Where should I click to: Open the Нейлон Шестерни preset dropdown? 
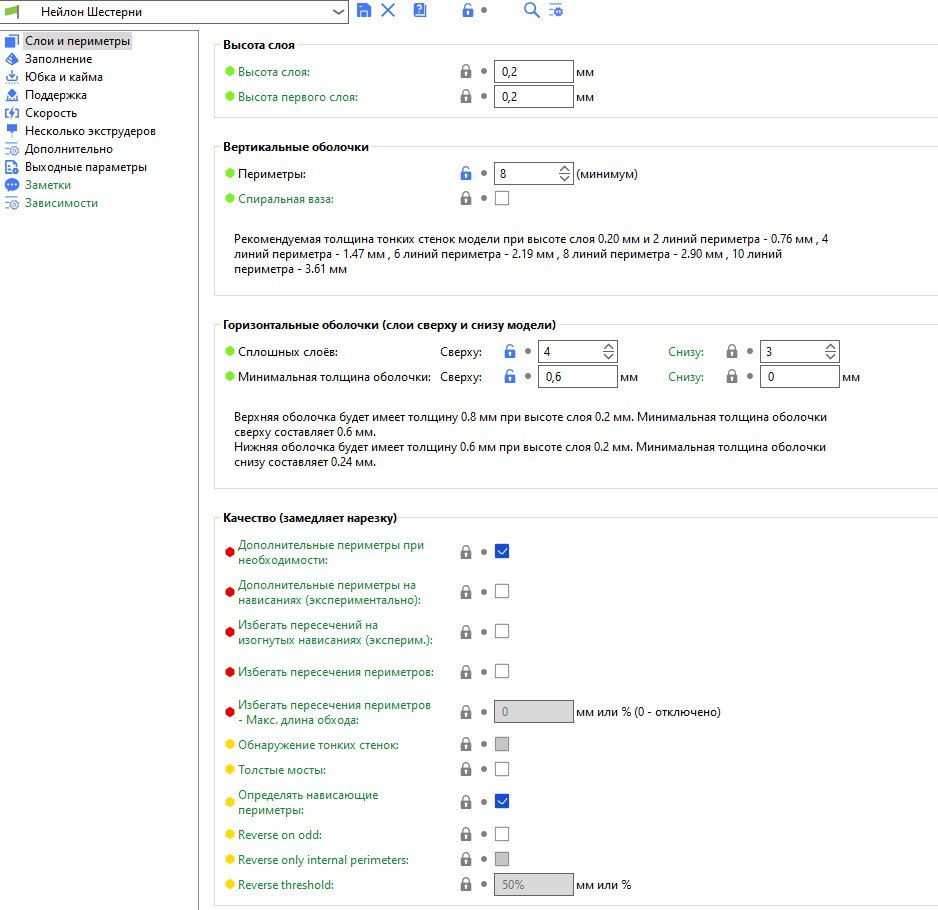coord(338,12)
